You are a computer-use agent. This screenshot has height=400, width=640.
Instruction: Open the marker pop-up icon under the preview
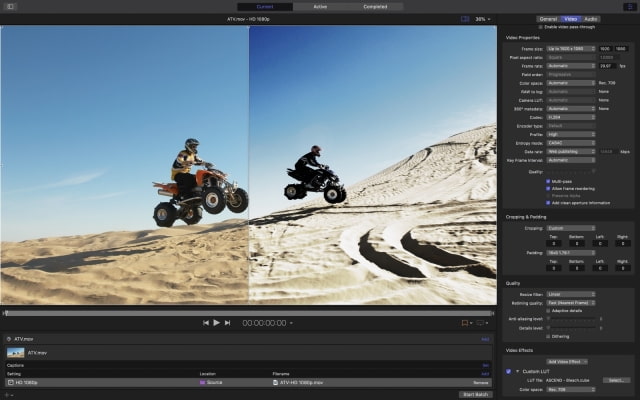(466, 323)
